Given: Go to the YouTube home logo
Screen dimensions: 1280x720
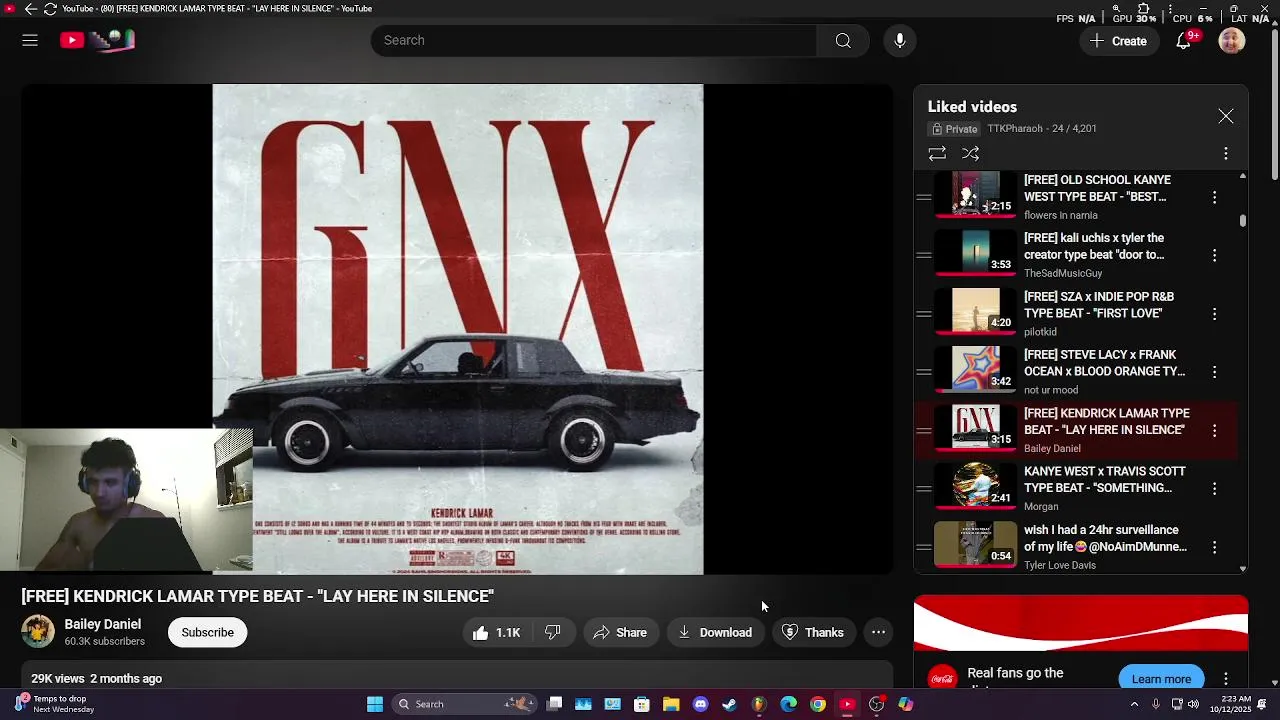Looking at the screenshot, I should coord(97,40).
